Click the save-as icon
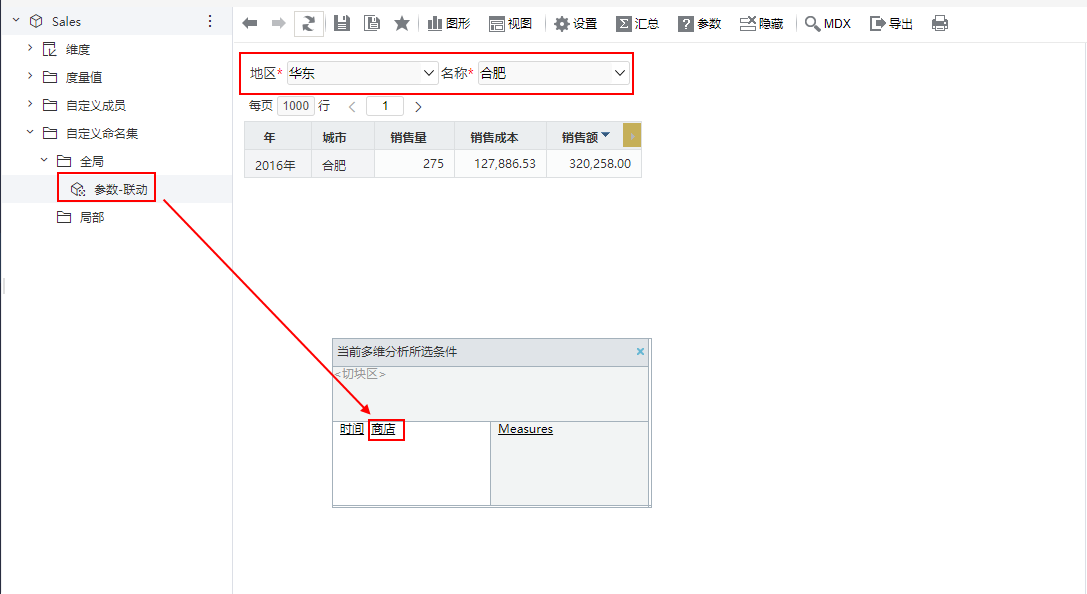The width and height of the screenshot is (1087, 594). [x=372, y=24]
